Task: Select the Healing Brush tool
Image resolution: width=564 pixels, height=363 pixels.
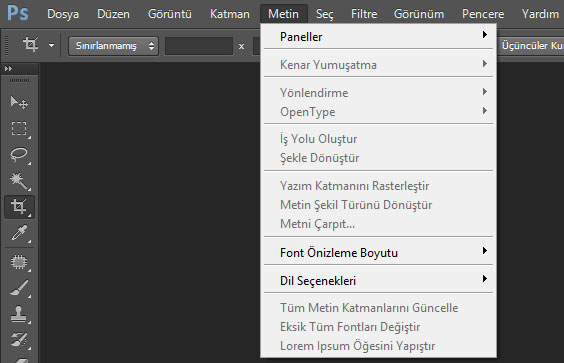Action: pos(19,262)
